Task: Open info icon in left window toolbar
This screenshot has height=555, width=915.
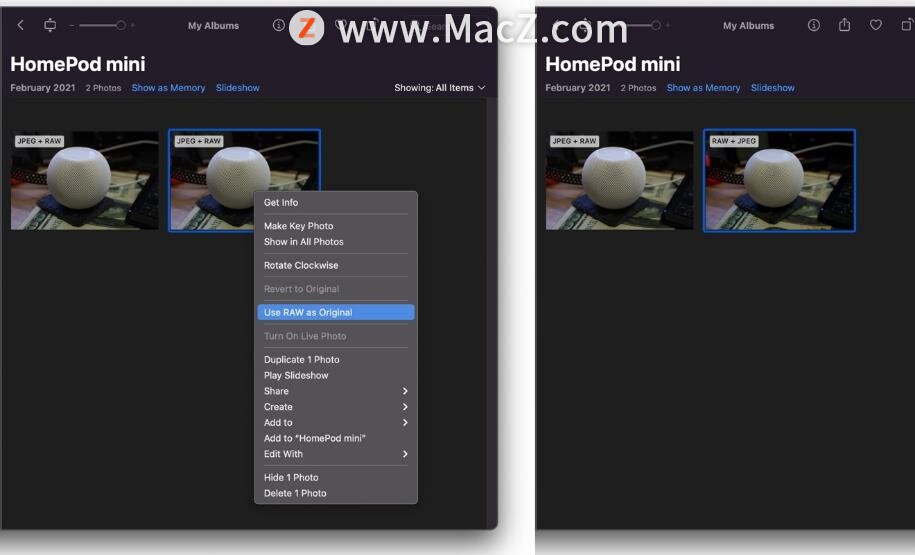Action: pos(278,25)
